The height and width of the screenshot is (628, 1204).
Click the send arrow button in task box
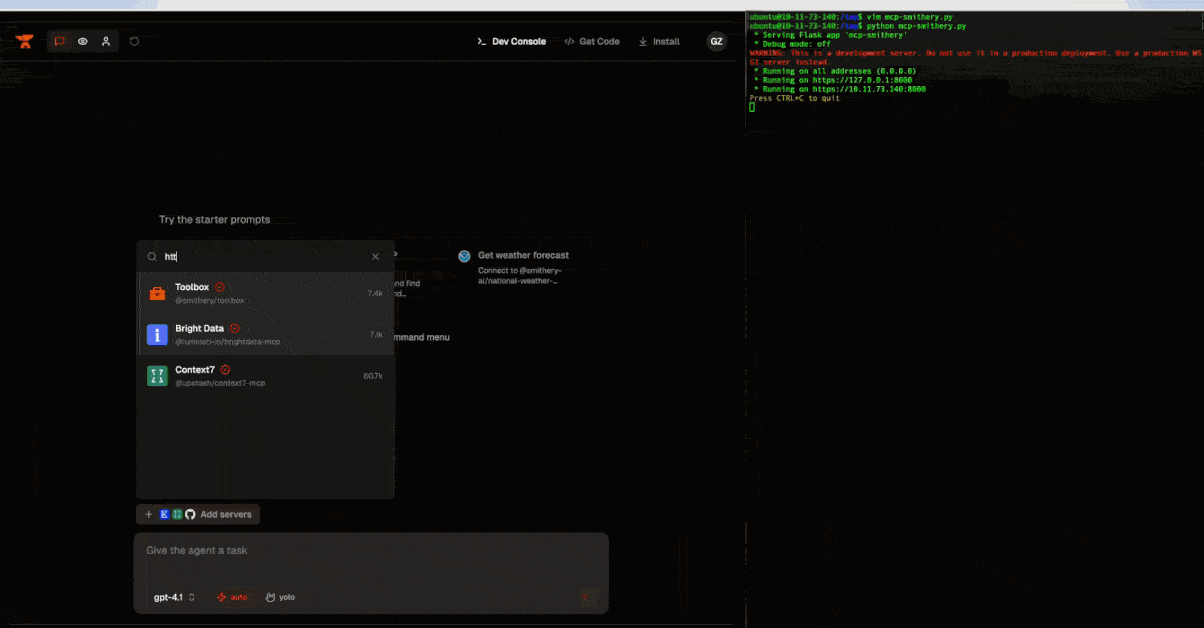tap(589, 597)
